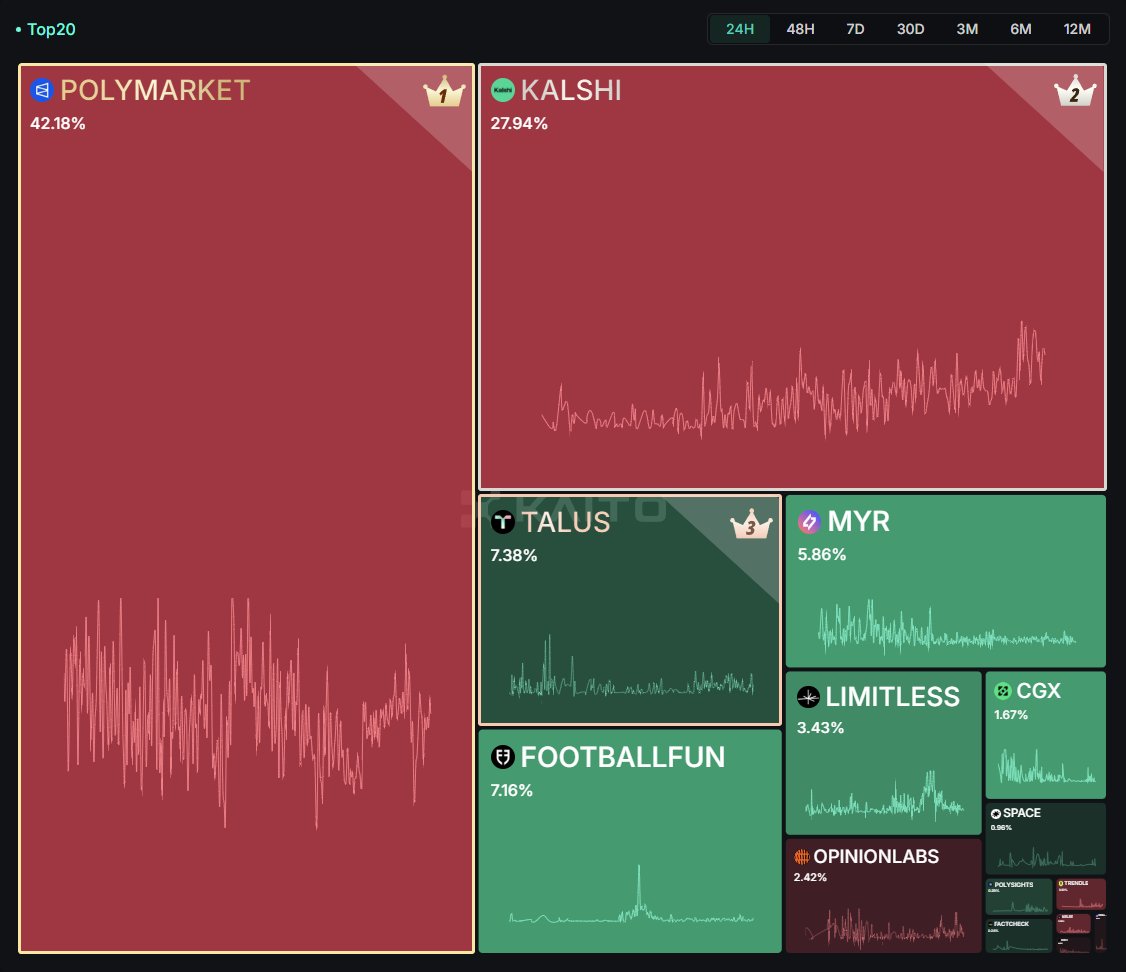Click the Footballfun shield logo icon
This screenshot has height=972, width=1126.
(503, 757)
